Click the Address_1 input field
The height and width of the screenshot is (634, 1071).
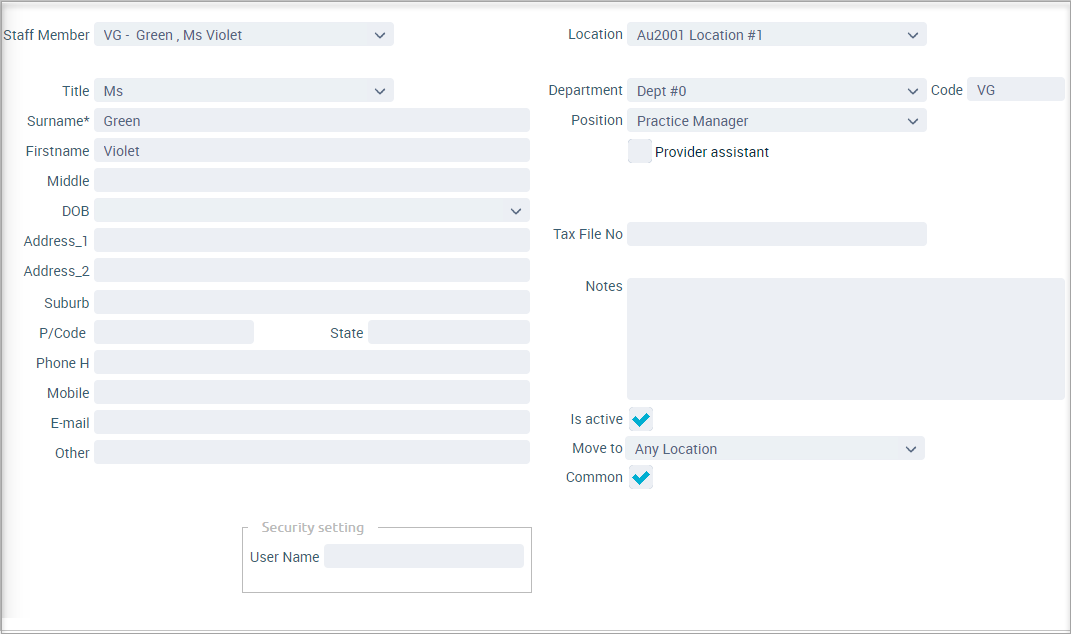click(x=312, y=240)
